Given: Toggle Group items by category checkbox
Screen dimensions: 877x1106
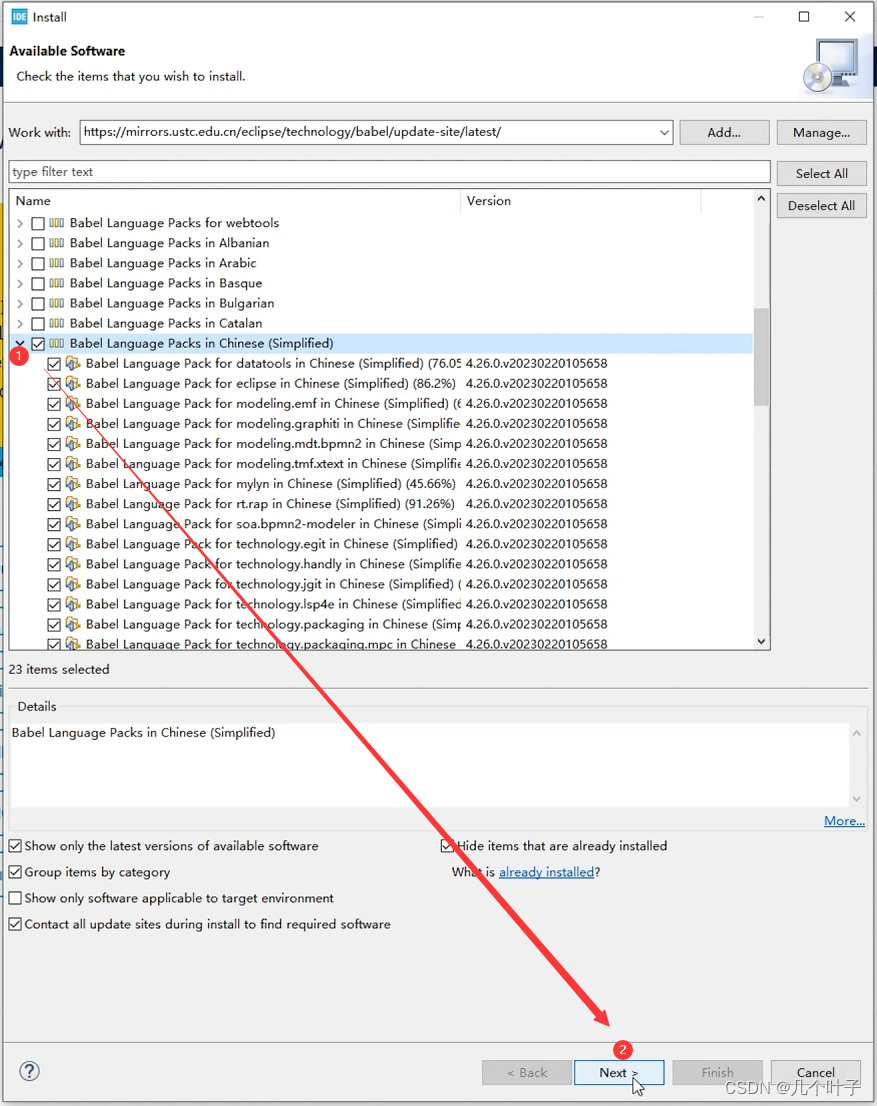Looking at the screenshot, I should point(15,872).
